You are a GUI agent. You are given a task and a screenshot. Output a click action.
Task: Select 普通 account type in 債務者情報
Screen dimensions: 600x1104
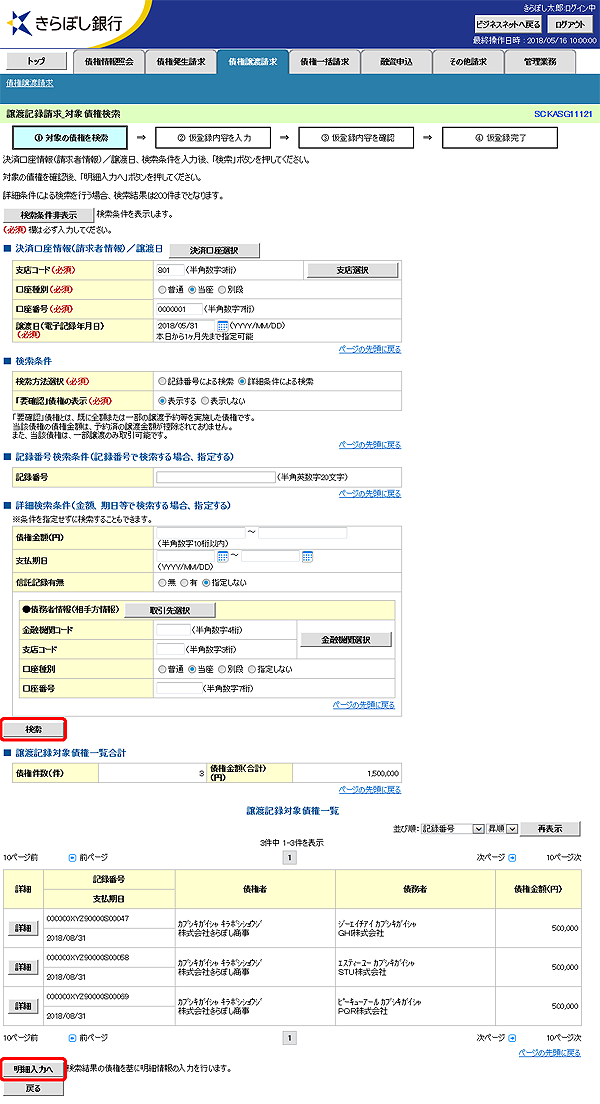click(162, 669)
